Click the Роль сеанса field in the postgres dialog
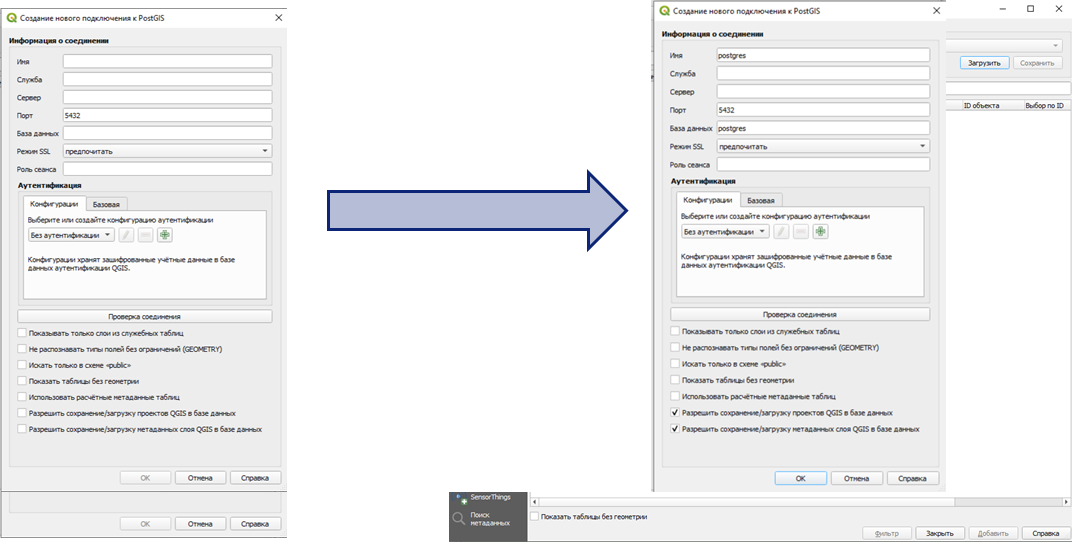 [x=823, y=165]
